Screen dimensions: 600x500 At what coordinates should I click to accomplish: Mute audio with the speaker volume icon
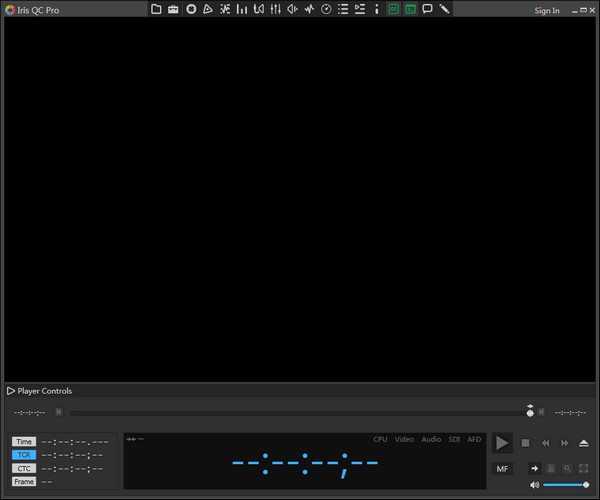coord(535,485)
